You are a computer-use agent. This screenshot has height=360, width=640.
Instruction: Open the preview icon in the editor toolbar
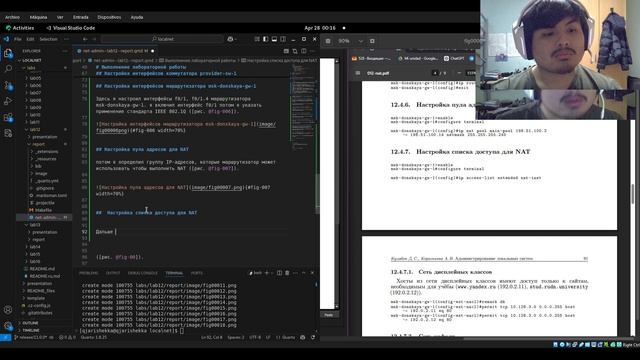coord(295,51)
